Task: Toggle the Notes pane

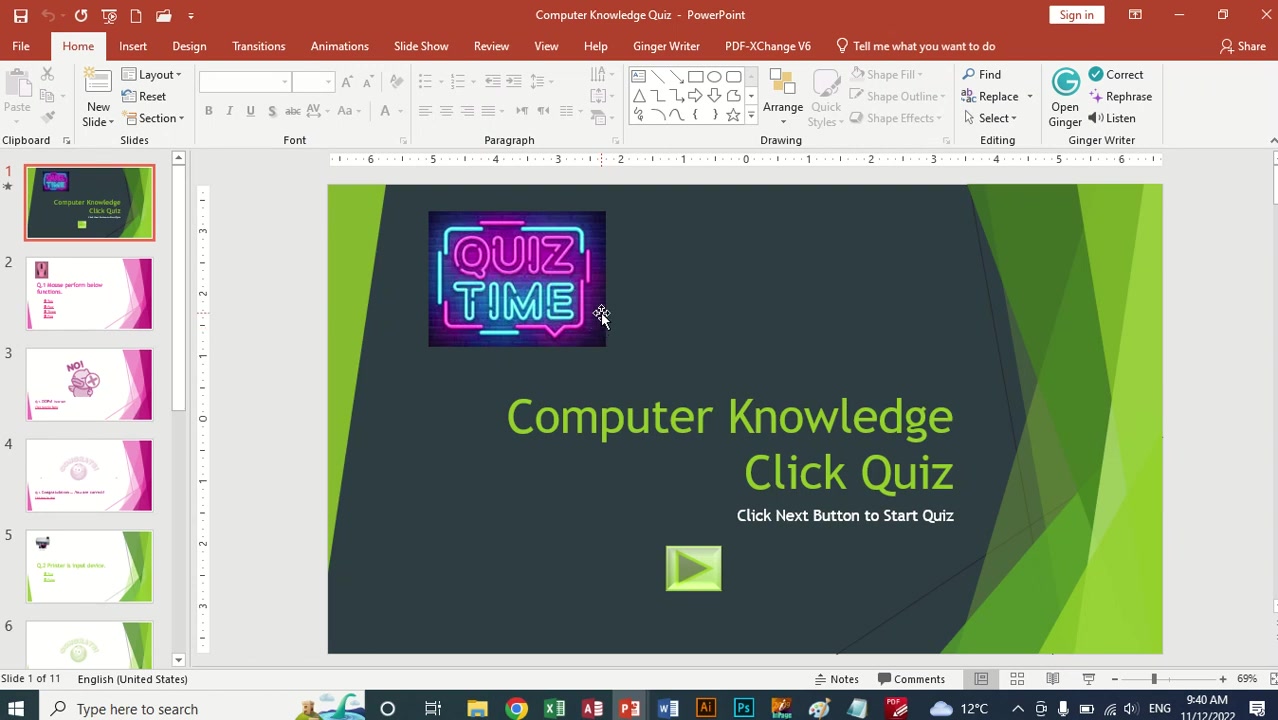Action: point(836,679)
